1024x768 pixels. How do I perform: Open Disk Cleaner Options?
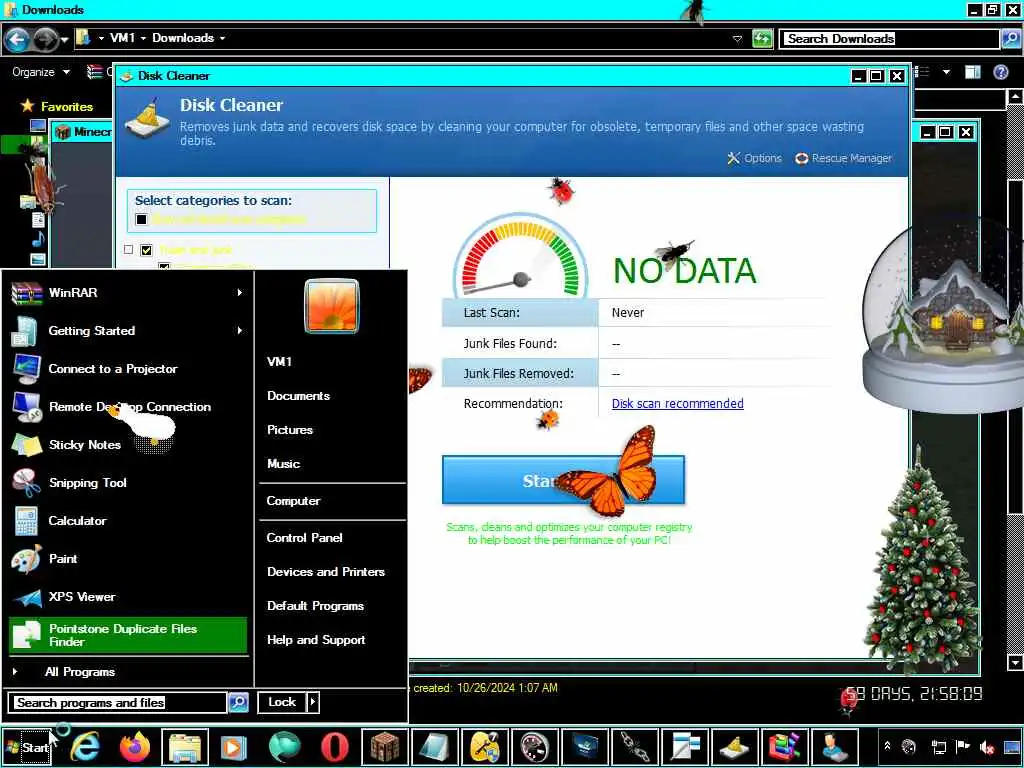[x=754, y=158]
